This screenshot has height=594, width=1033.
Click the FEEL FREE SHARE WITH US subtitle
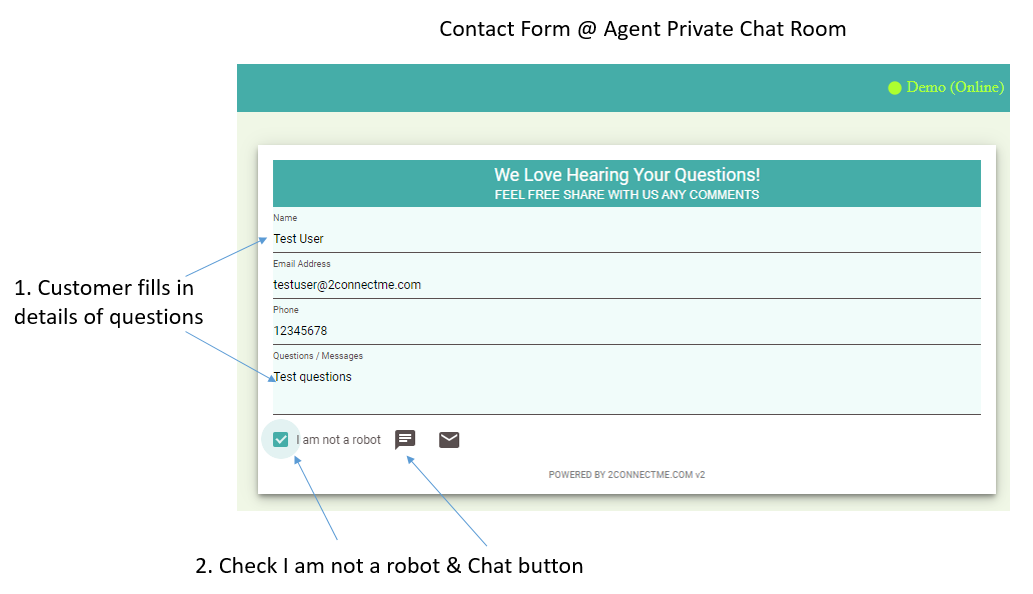click(x=627, y=194)
